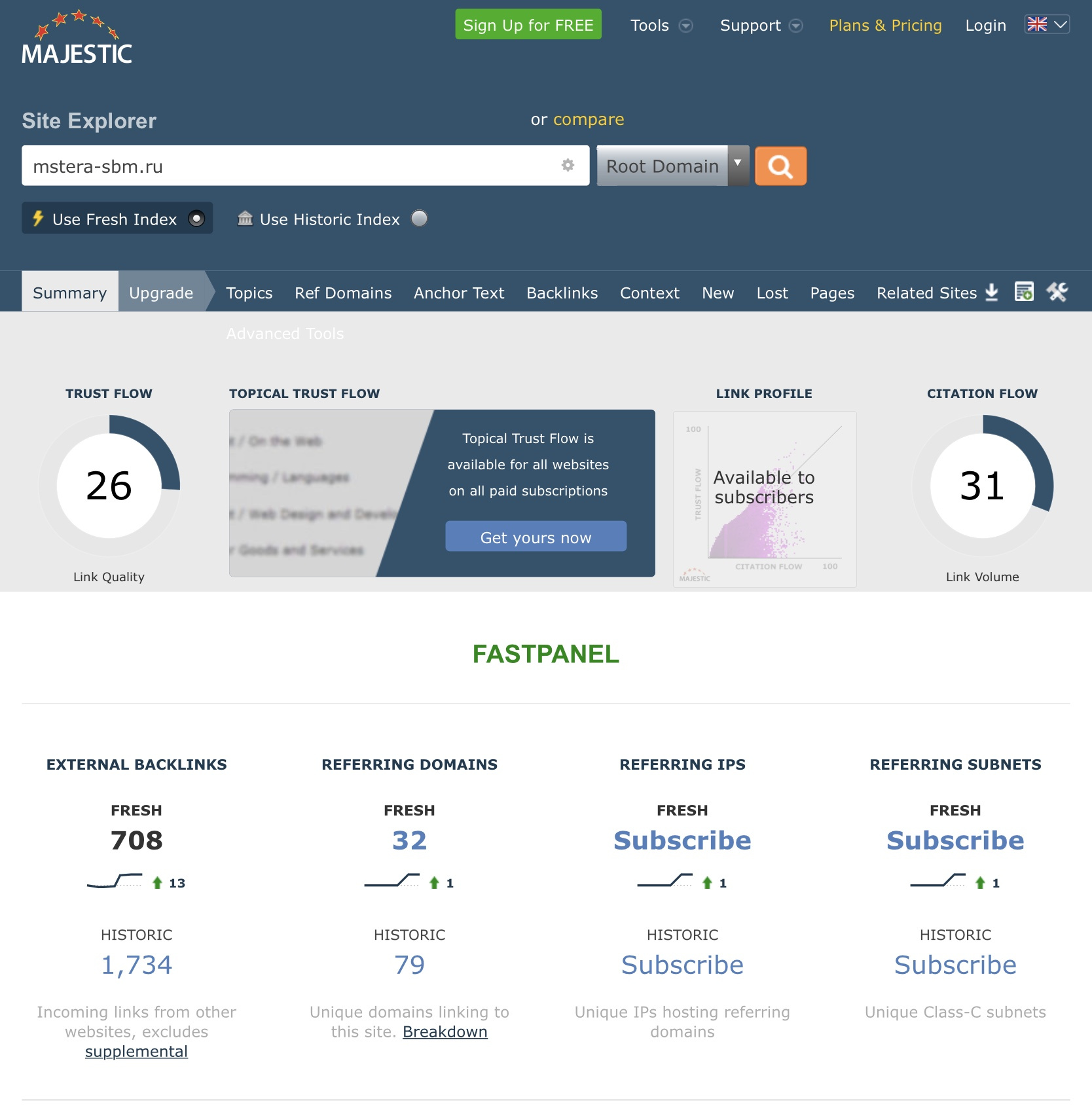Open the Related Sites tab

pyautogui.click(x=926, y=293)
